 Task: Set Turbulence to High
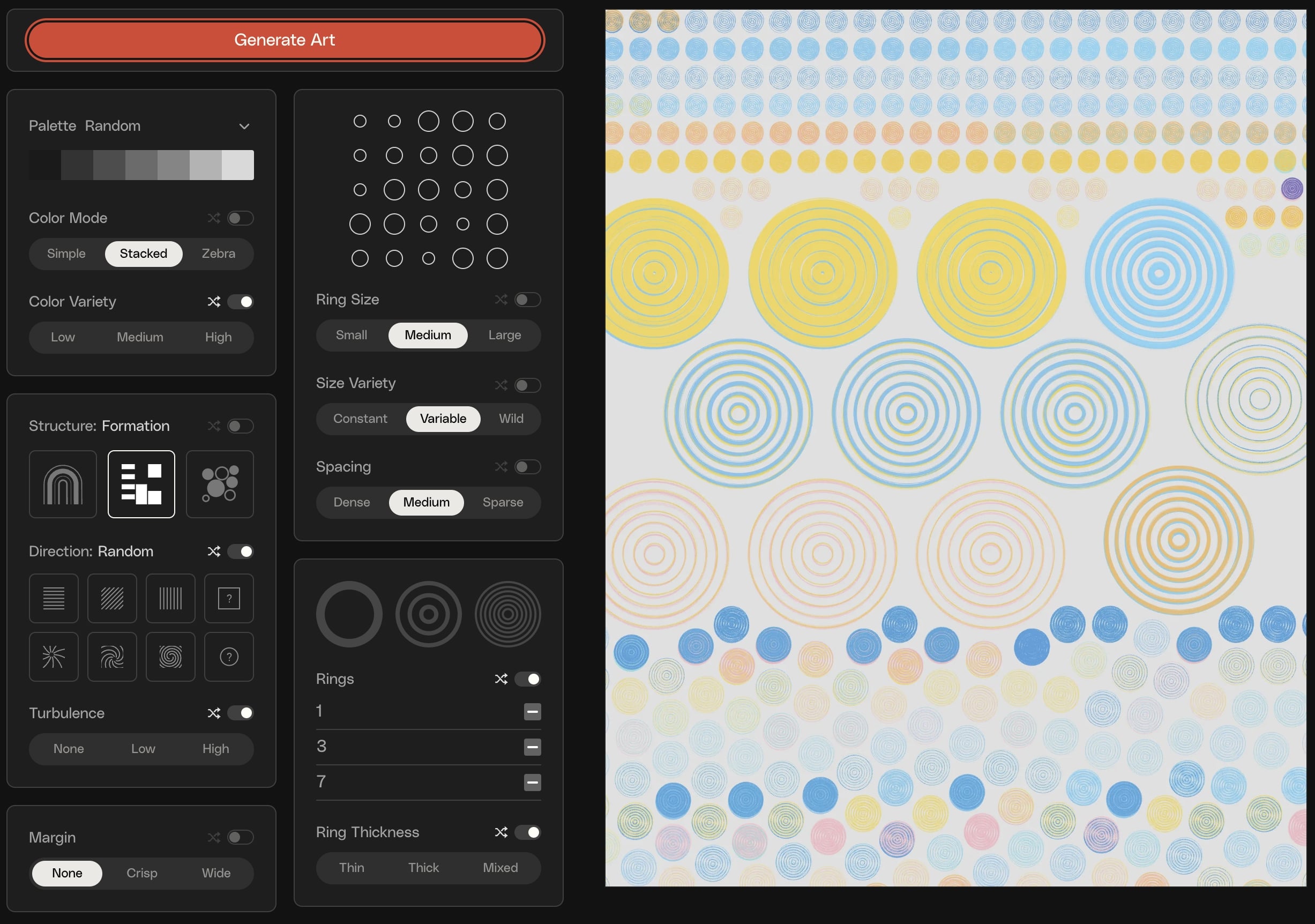coord(216,748)
